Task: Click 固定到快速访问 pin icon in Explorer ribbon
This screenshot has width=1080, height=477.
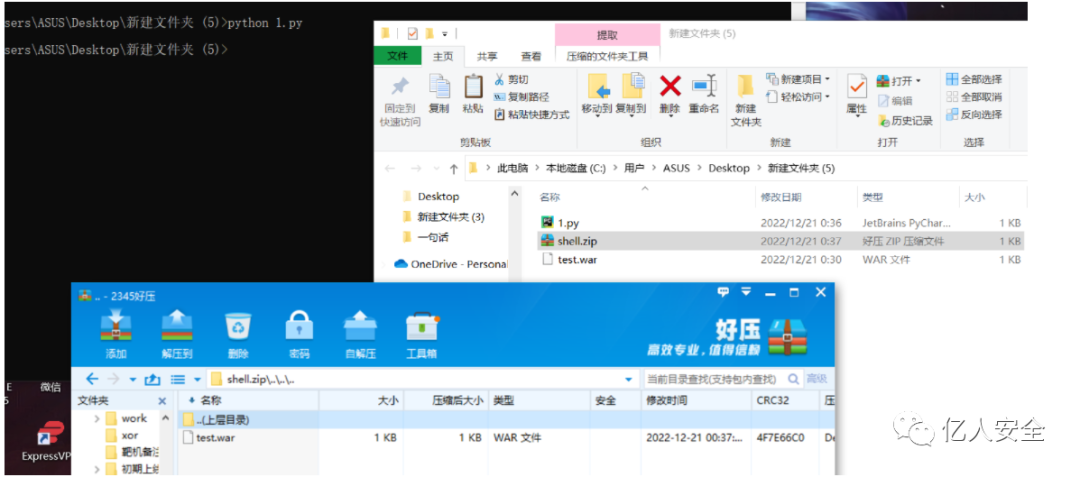Action: 399,102
